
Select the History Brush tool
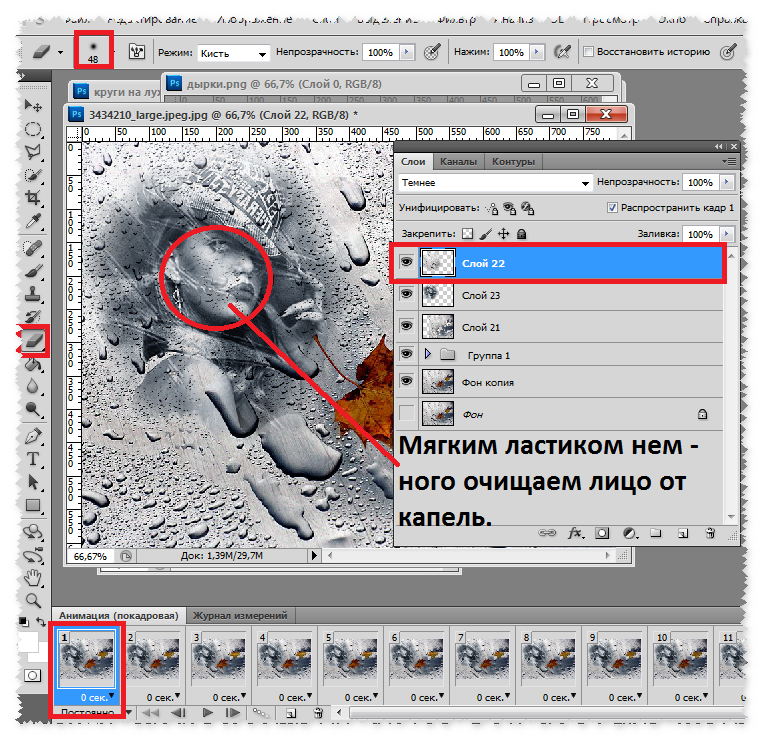pyautogui.click(x=33, y=317)
